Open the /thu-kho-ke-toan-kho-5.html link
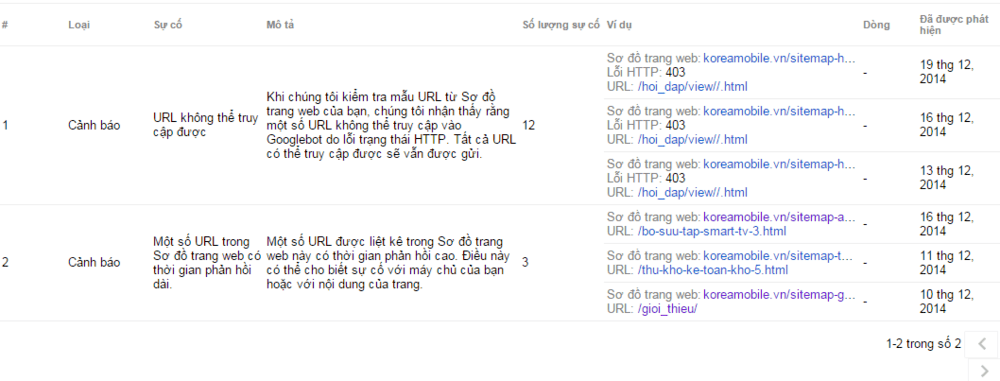 712,269
